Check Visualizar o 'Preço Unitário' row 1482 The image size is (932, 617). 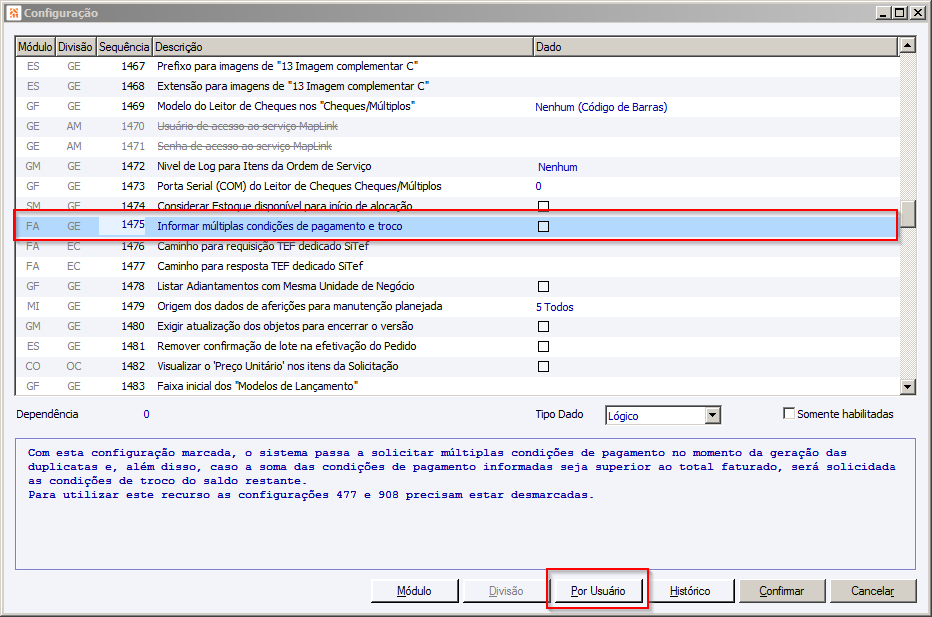click(543, 367)
